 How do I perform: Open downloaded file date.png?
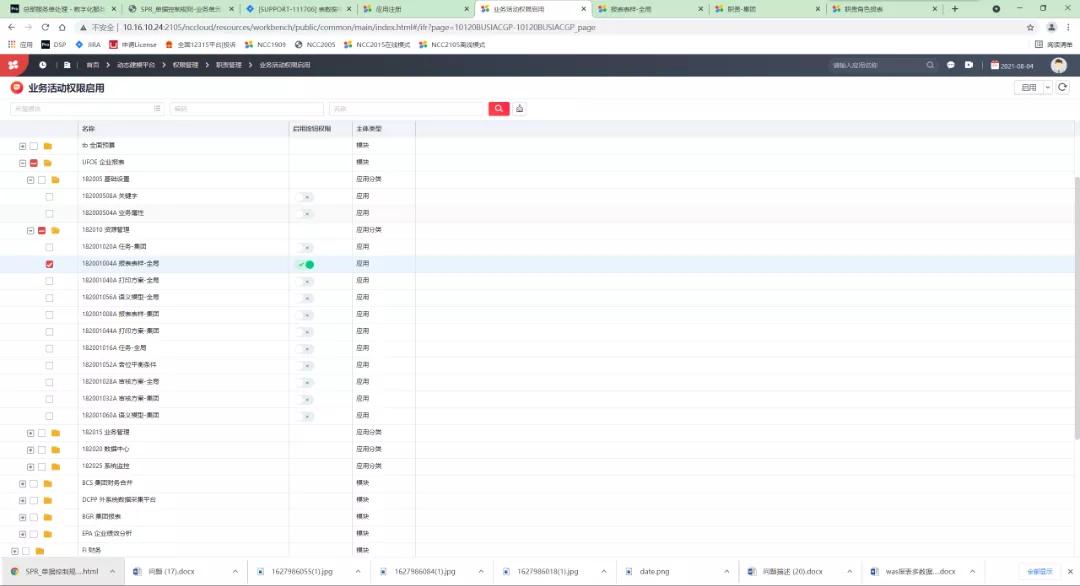[654, 572]
